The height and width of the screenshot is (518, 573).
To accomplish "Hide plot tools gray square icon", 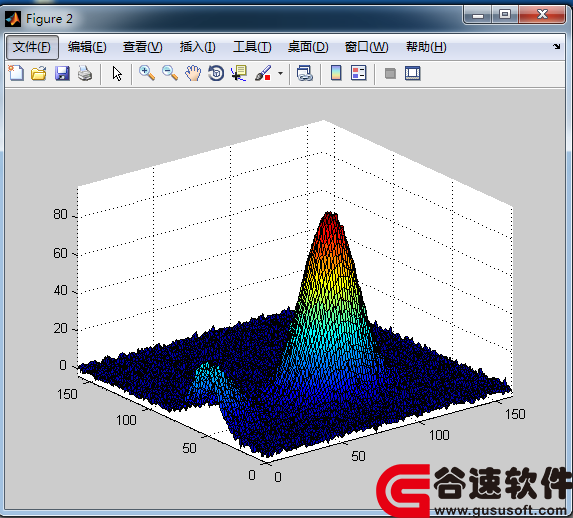I will pos(390,73).
